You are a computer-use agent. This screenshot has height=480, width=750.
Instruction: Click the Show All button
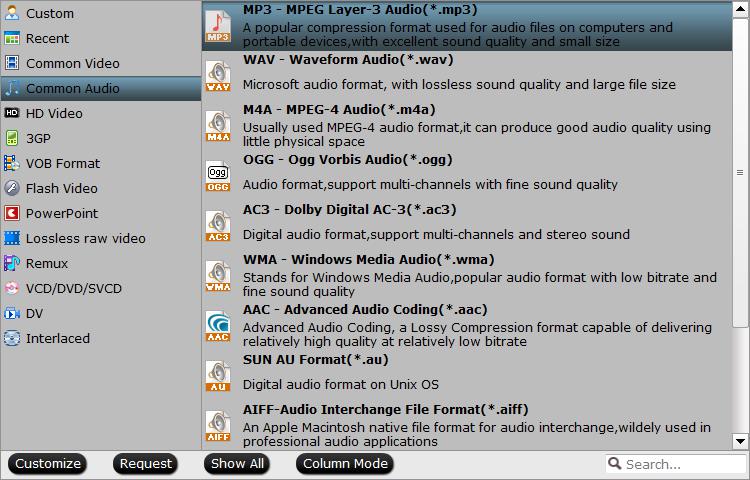237,464
